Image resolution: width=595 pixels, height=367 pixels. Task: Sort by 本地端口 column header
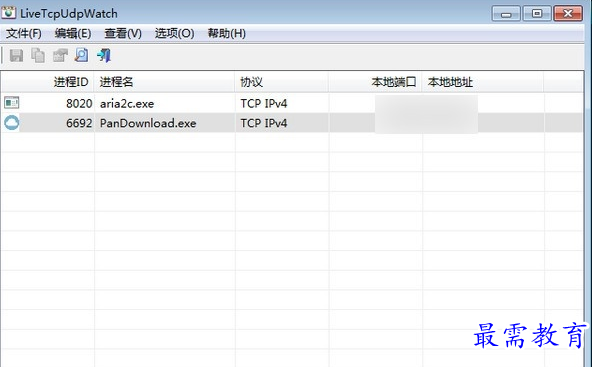(x=375, y=82)
